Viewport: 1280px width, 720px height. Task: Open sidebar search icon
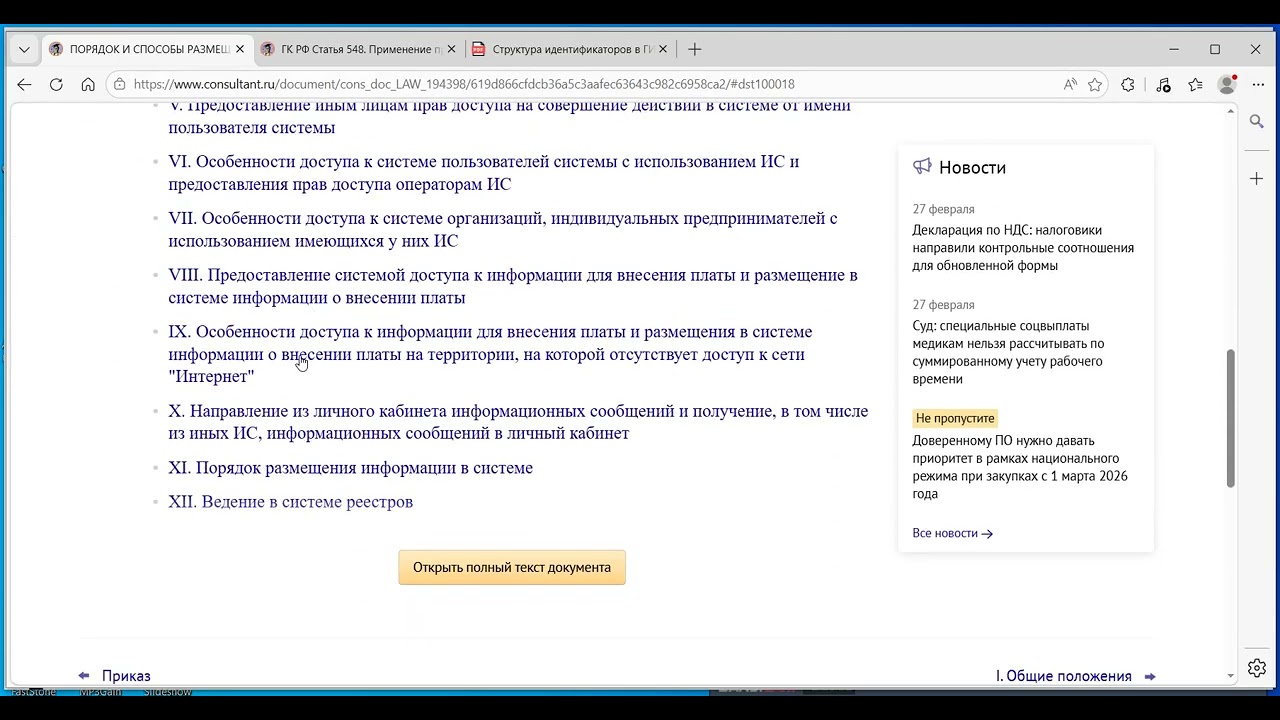pyautogui.click(x=1257, y=121)
